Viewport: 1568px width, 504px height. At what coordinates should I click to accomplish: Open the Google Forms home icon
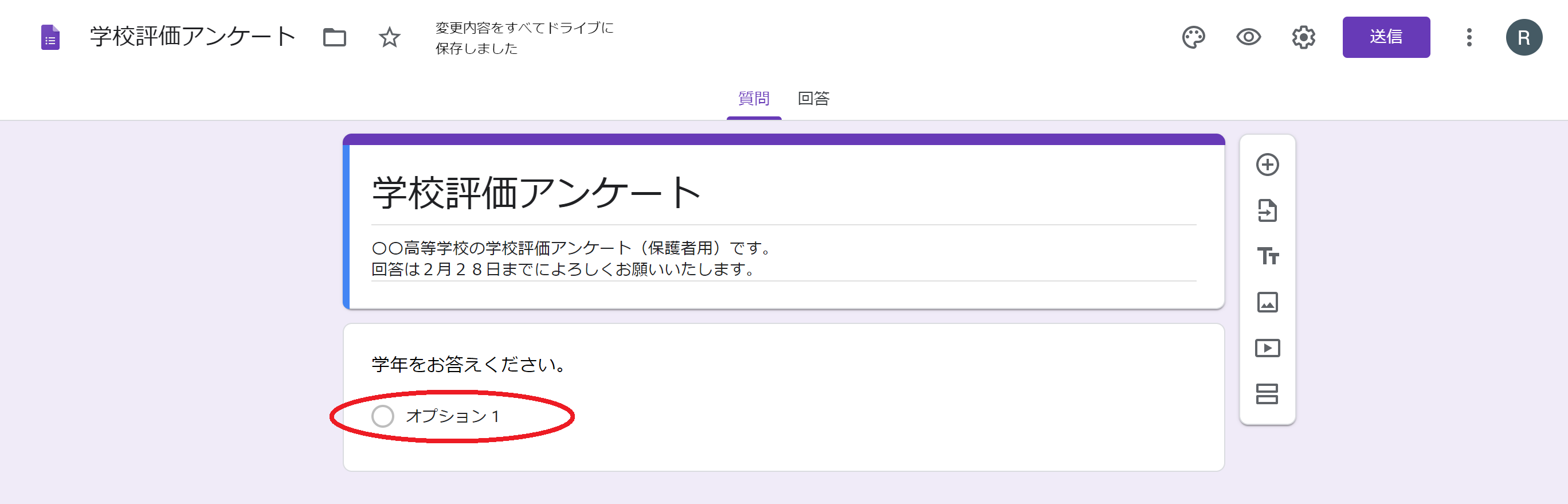click(x=50, y=37)
